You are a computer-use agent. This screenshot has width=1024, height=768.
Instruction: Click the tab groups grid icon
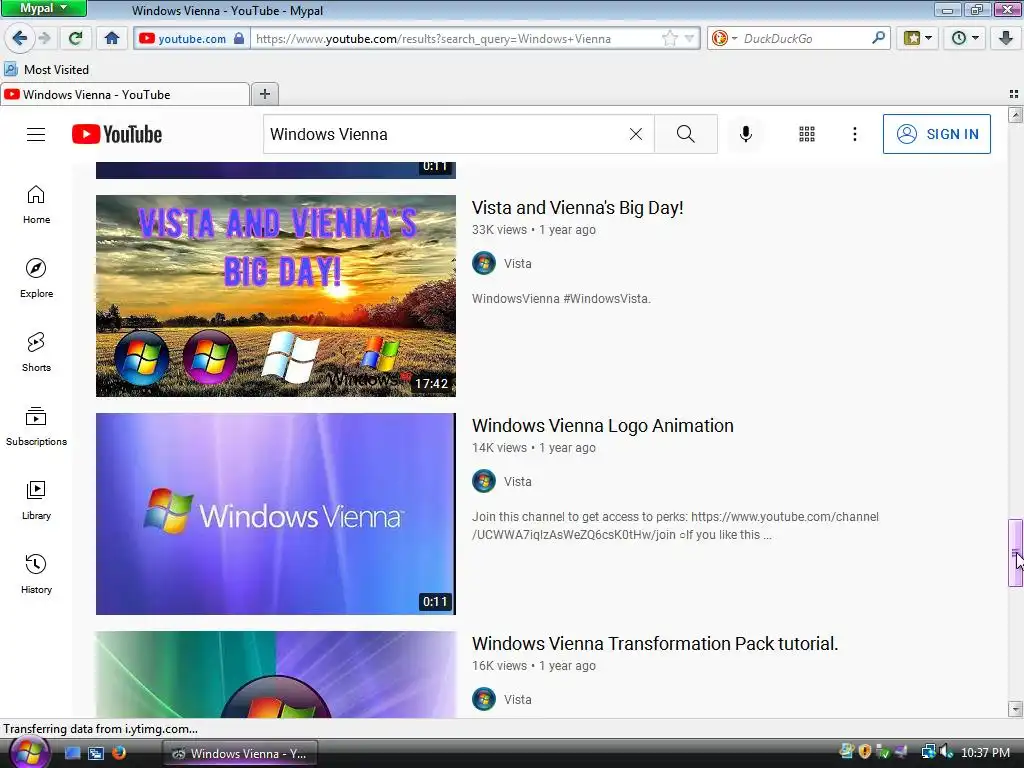pyautogui.click(x=1014, y=94)
